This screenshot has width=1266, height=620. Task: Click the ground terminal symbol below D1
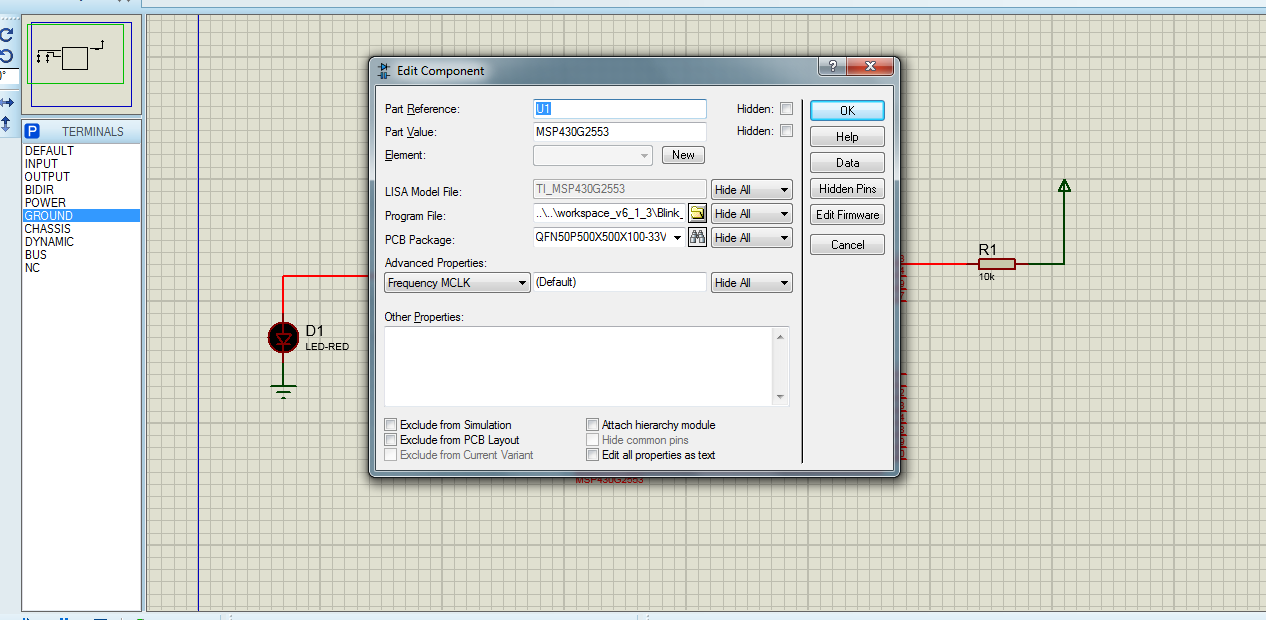coord(284,390)
